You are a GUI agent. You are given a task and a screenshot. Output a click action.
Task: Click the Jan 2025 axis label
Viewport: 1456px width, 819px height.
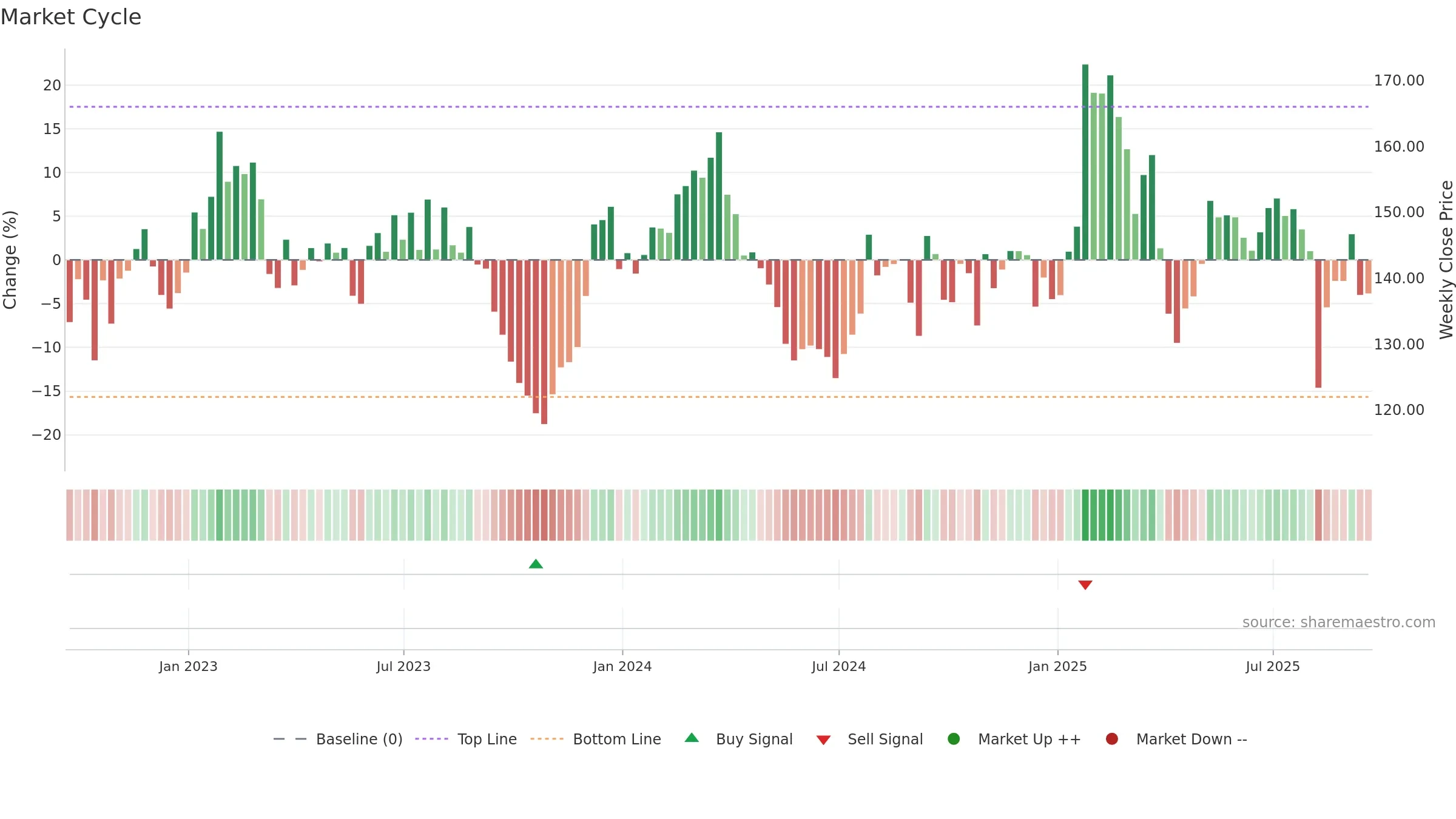pyautogui.click(x=1057, y=666)
